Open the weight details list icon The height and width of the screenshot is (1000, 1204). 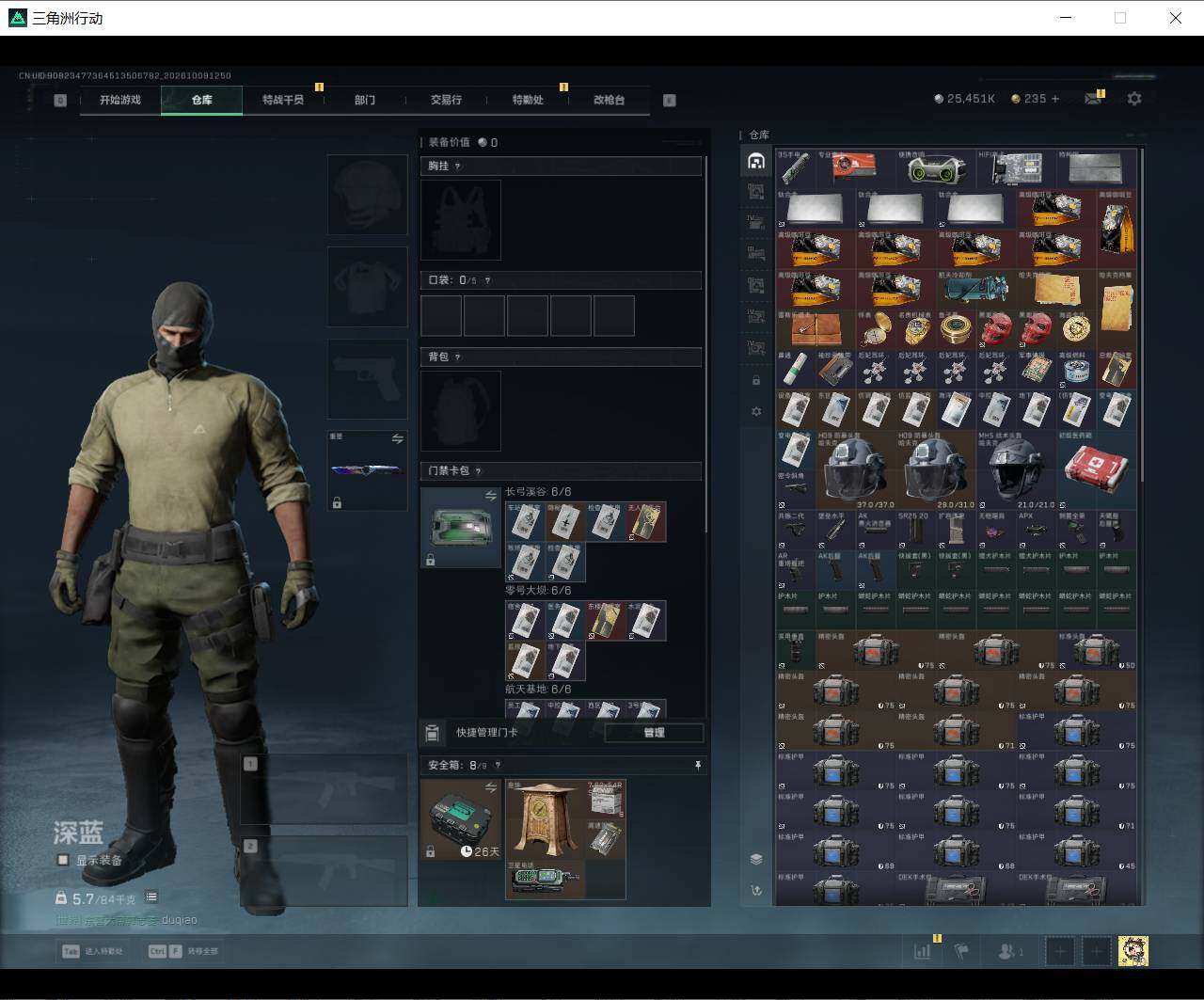tap(151, 897)
